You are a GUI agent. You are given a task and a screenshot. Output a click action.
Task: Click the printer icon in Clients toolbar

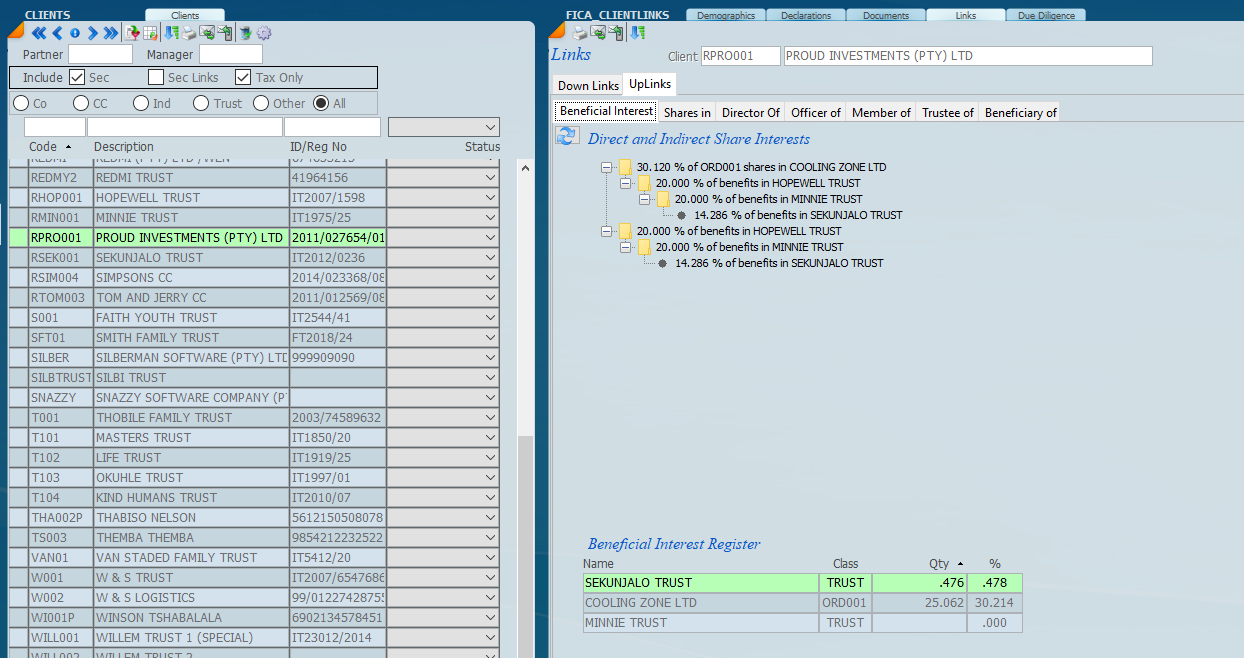[189, 33]
